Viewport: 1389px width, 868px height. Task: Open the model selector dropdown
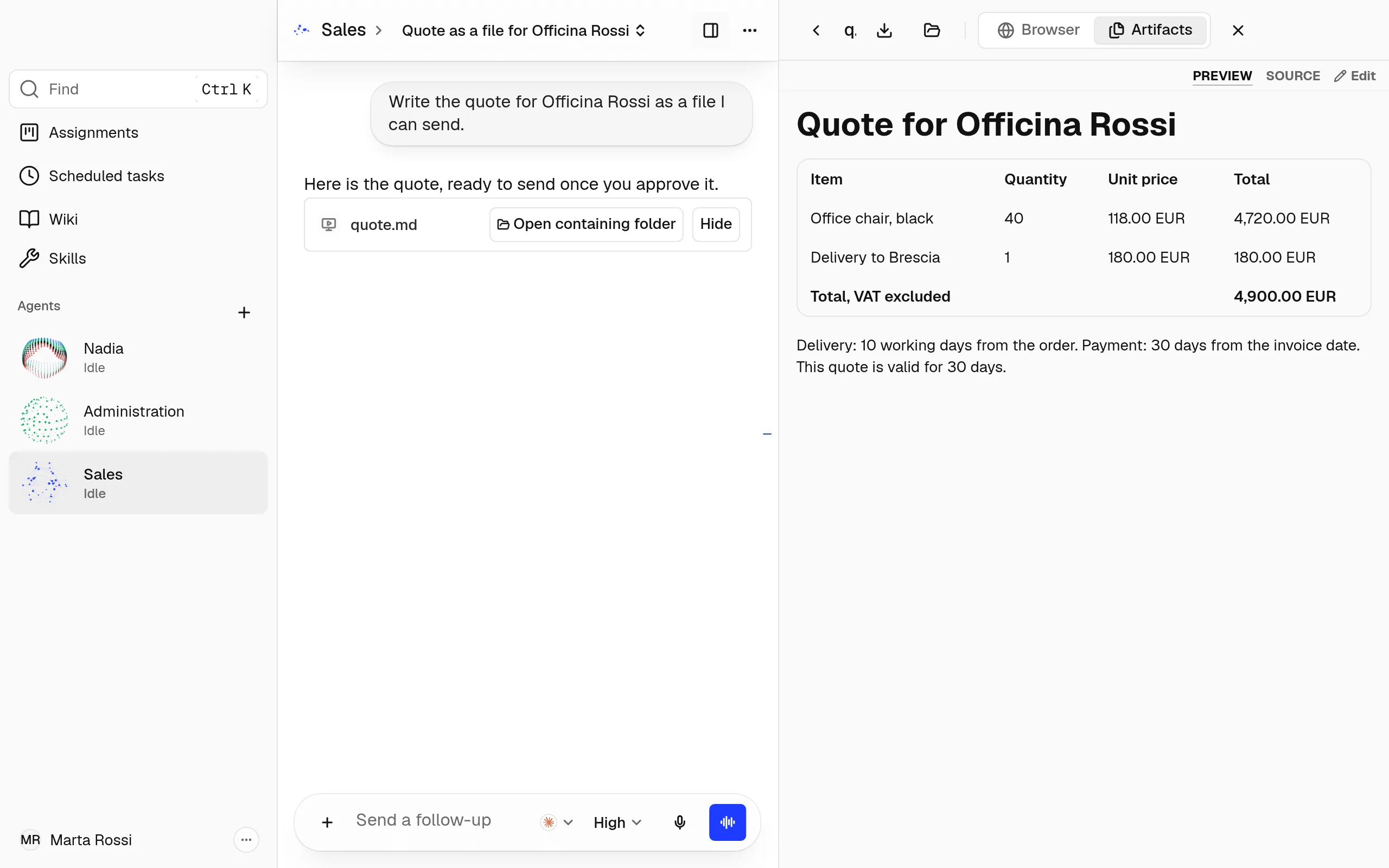(x=557, y=822)
